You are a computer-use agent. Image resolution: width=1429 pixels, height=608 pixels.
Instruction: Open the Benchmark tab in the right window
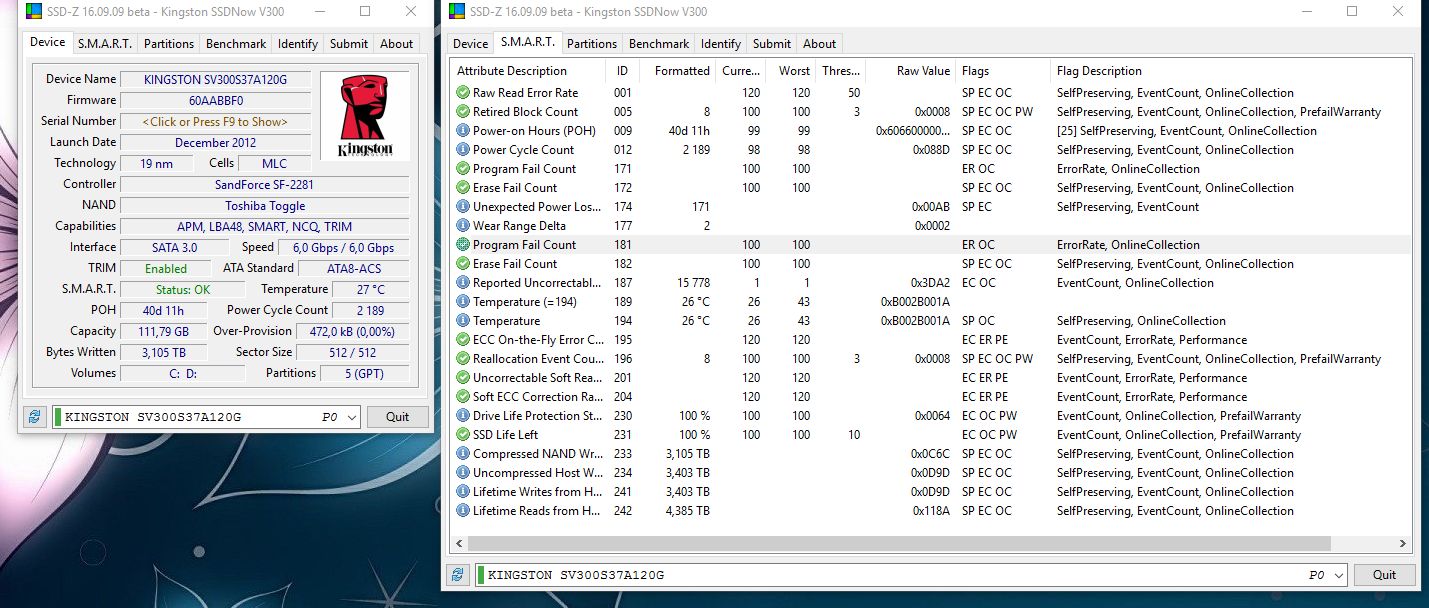pos(659,44)
